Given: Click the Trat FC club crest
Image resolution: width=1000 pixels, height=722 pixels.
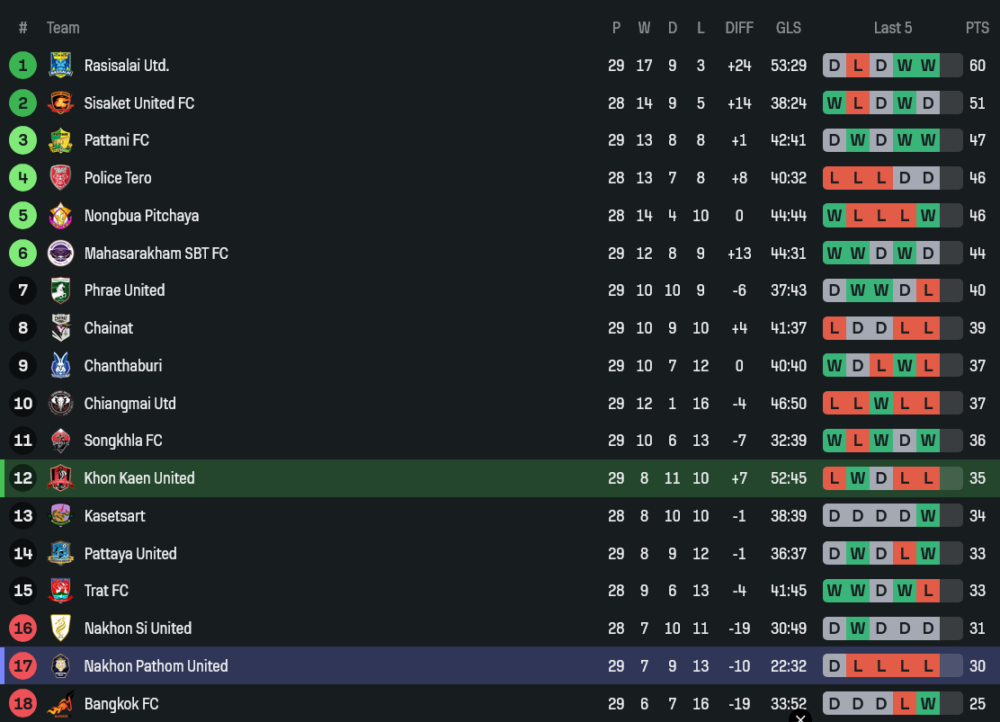Looking at the screenshot, I should pos(60,591).
